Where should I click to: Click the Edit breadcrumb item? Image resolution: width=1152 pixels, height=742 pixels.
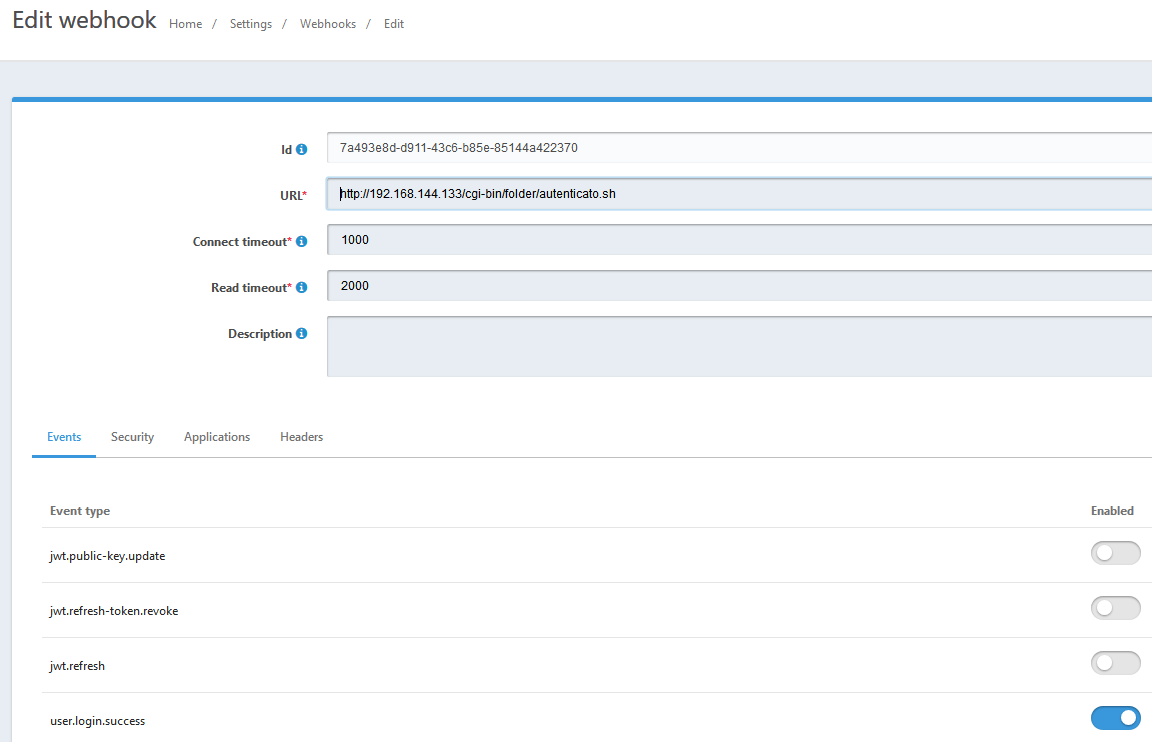tap(394, 24)
